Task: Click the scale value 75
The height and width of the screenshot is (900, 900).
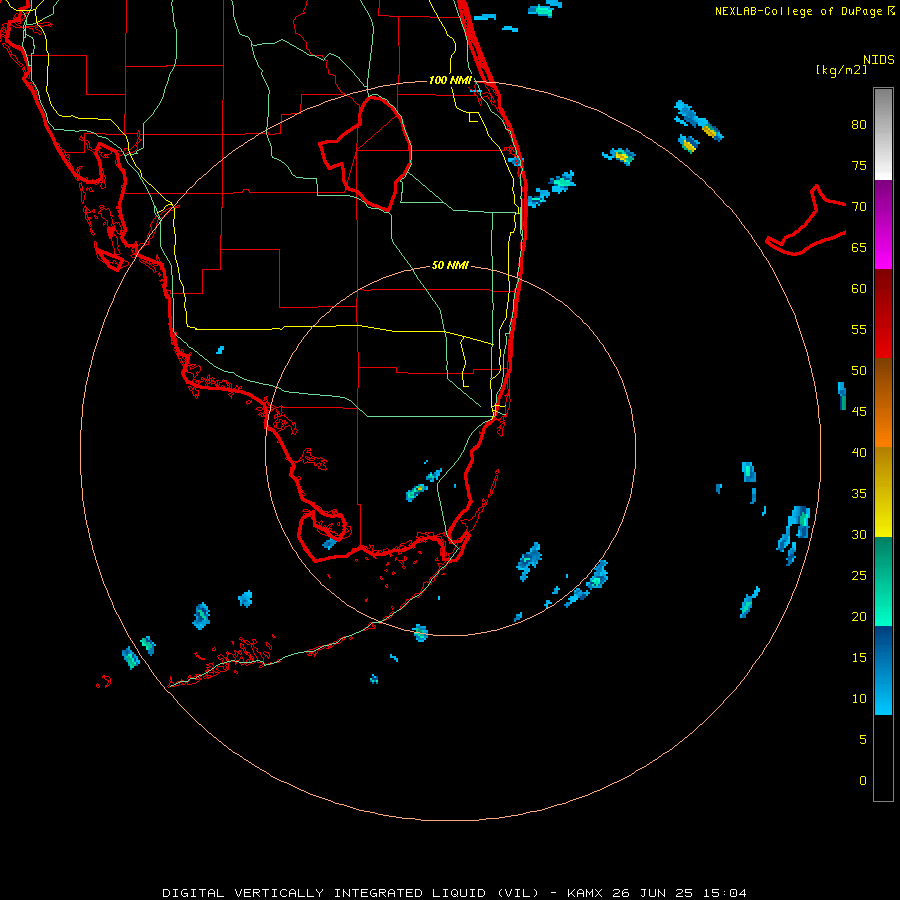Action: [x=859, y=166]
